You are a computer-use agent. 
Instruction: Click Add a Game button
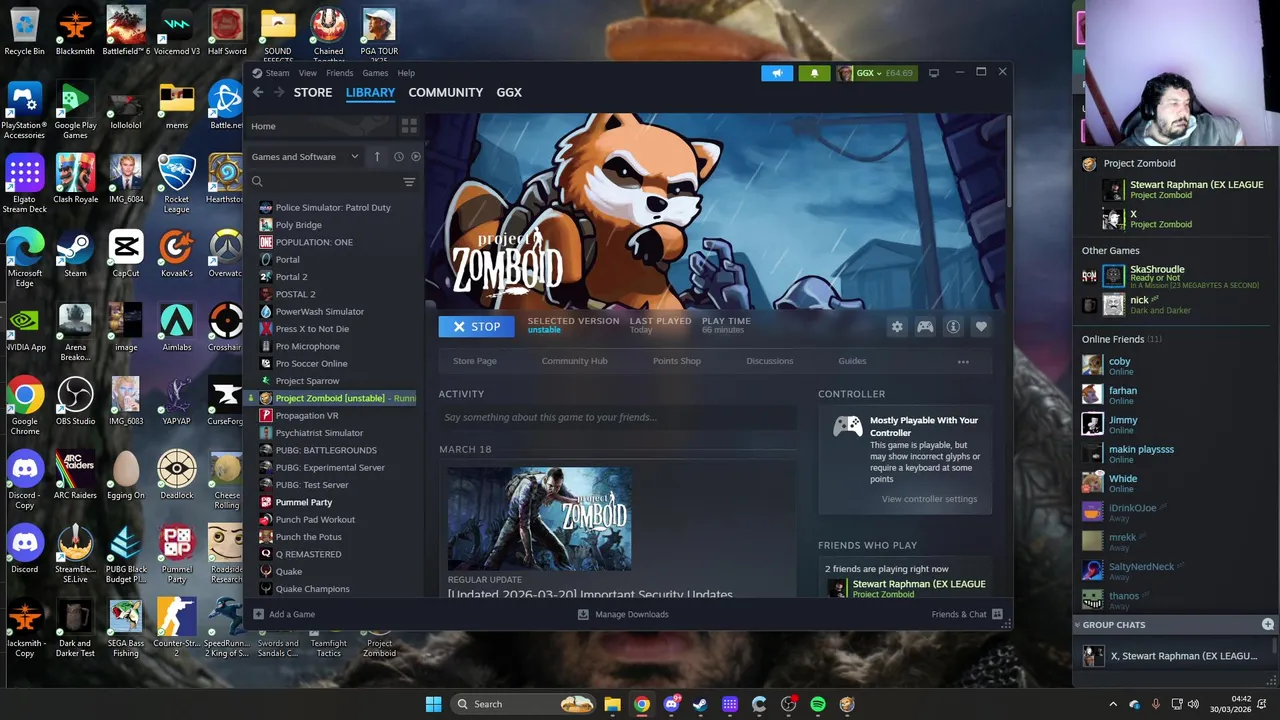(x=284, y=614)
